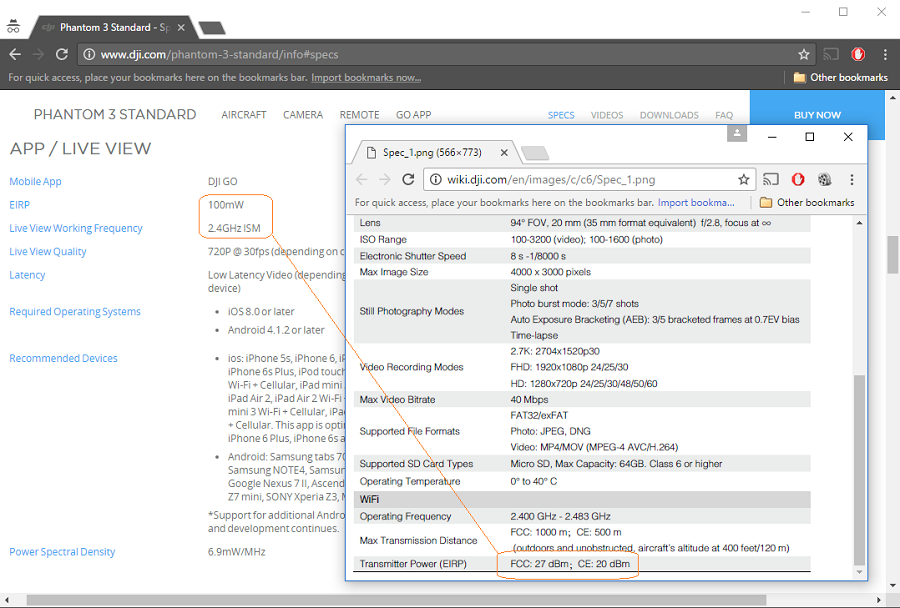Open VIDEOS section in DJI nav
900x608 pixels.
point(607,115)
